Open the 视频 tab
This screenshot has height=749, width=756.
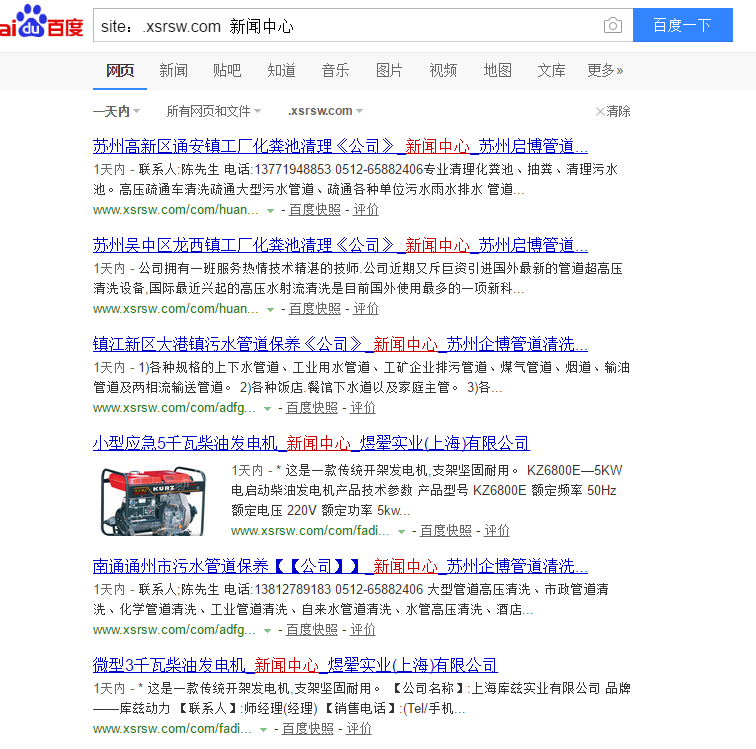tap(443, 70)
